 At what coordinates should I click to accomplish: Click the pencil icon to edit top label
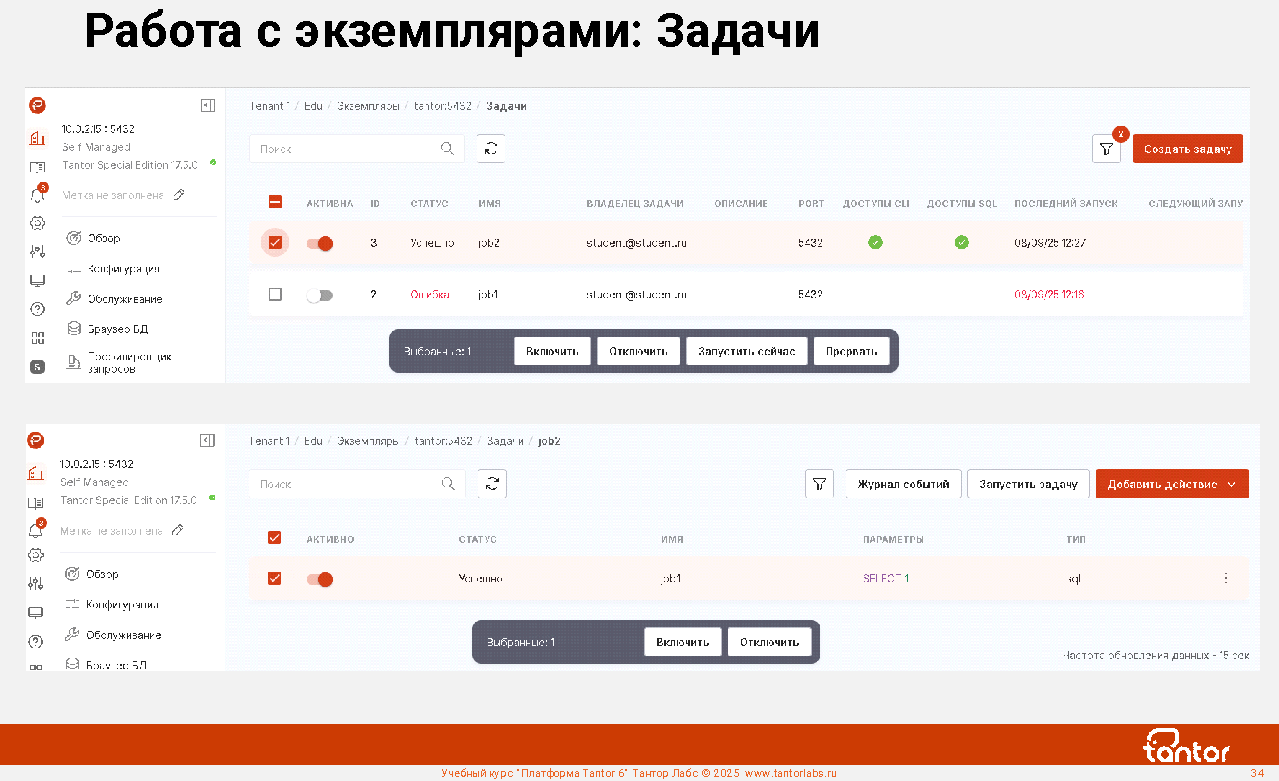tap(179, 195)
